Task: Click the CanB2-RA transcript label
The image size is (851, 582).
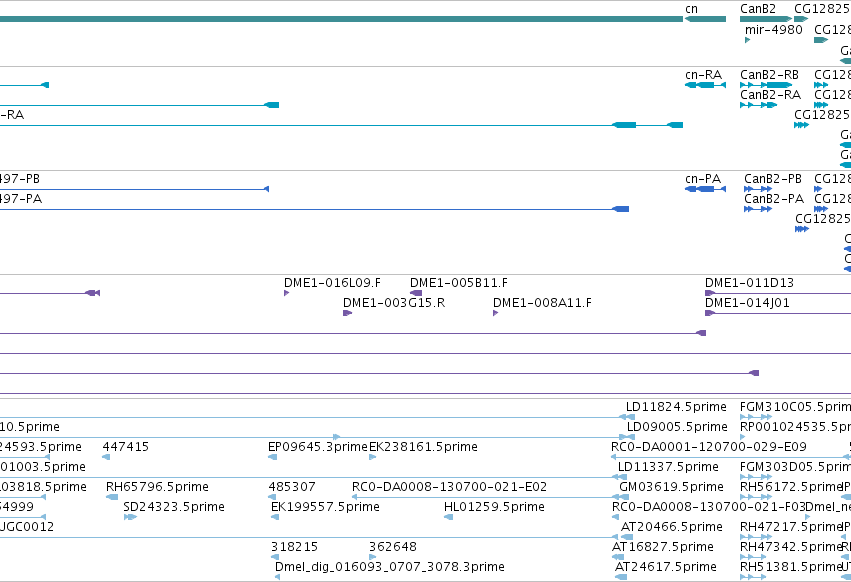Action: (x=771, y=95)
